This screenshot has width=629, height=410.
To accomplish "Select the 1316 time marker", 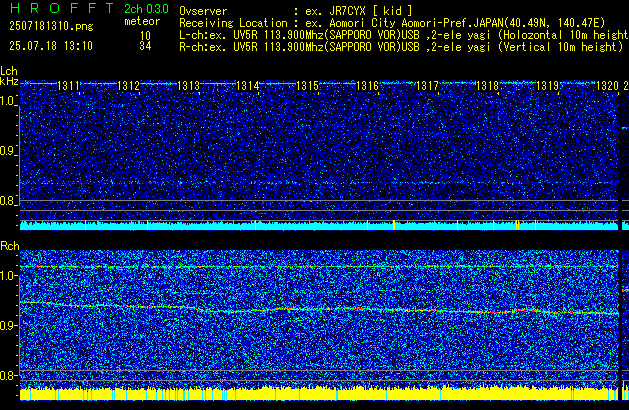I will coord(367,86).
